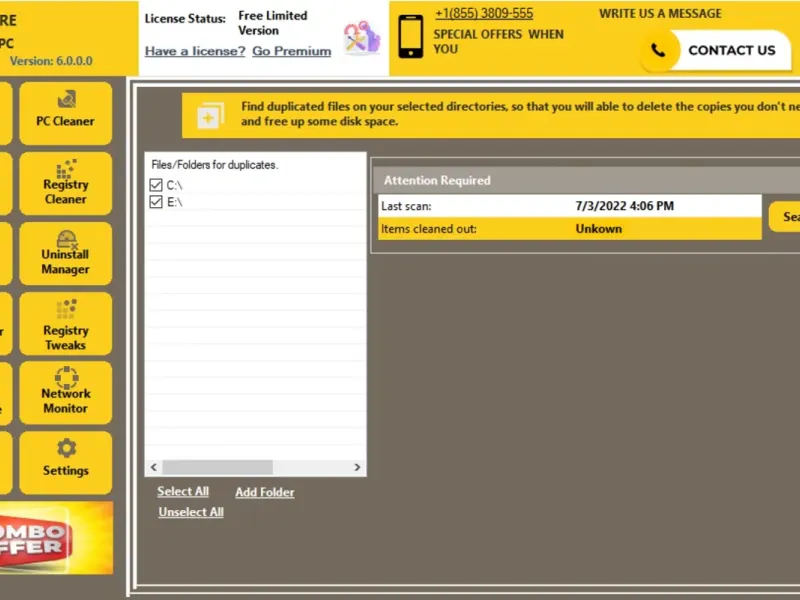Click the Version: 6.0.0.0 label

click(x=51, y=61)
